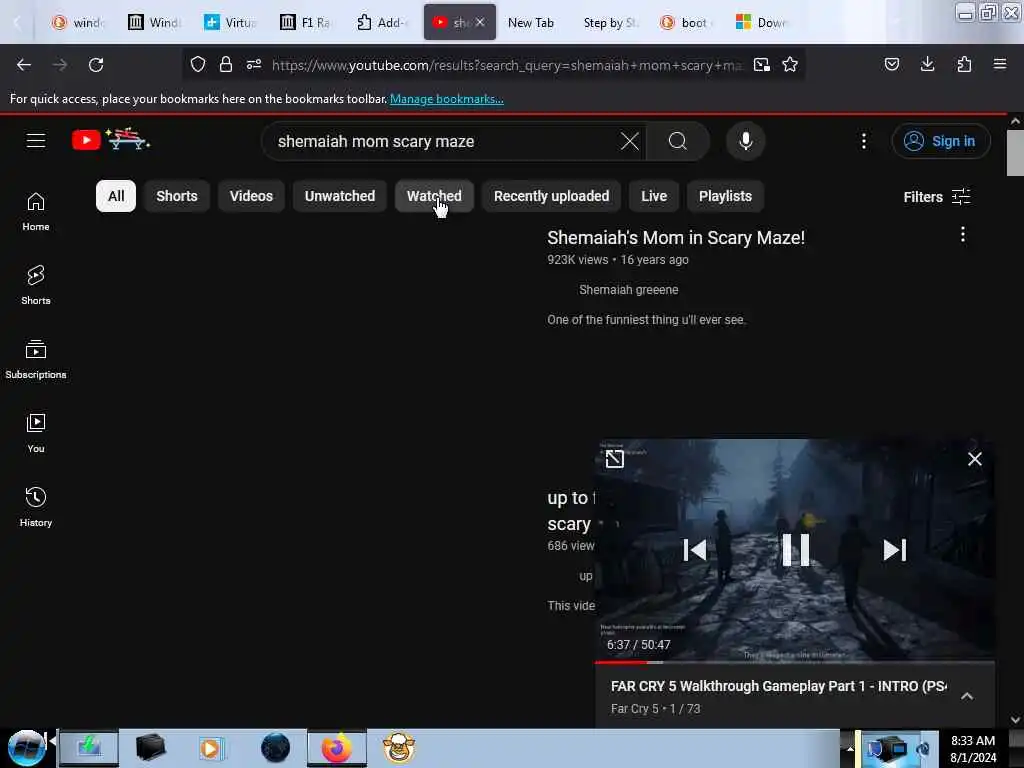Select the Videos filter chip
The height and width of the screenshot is (768, 1024).
(x=251, y=196)
